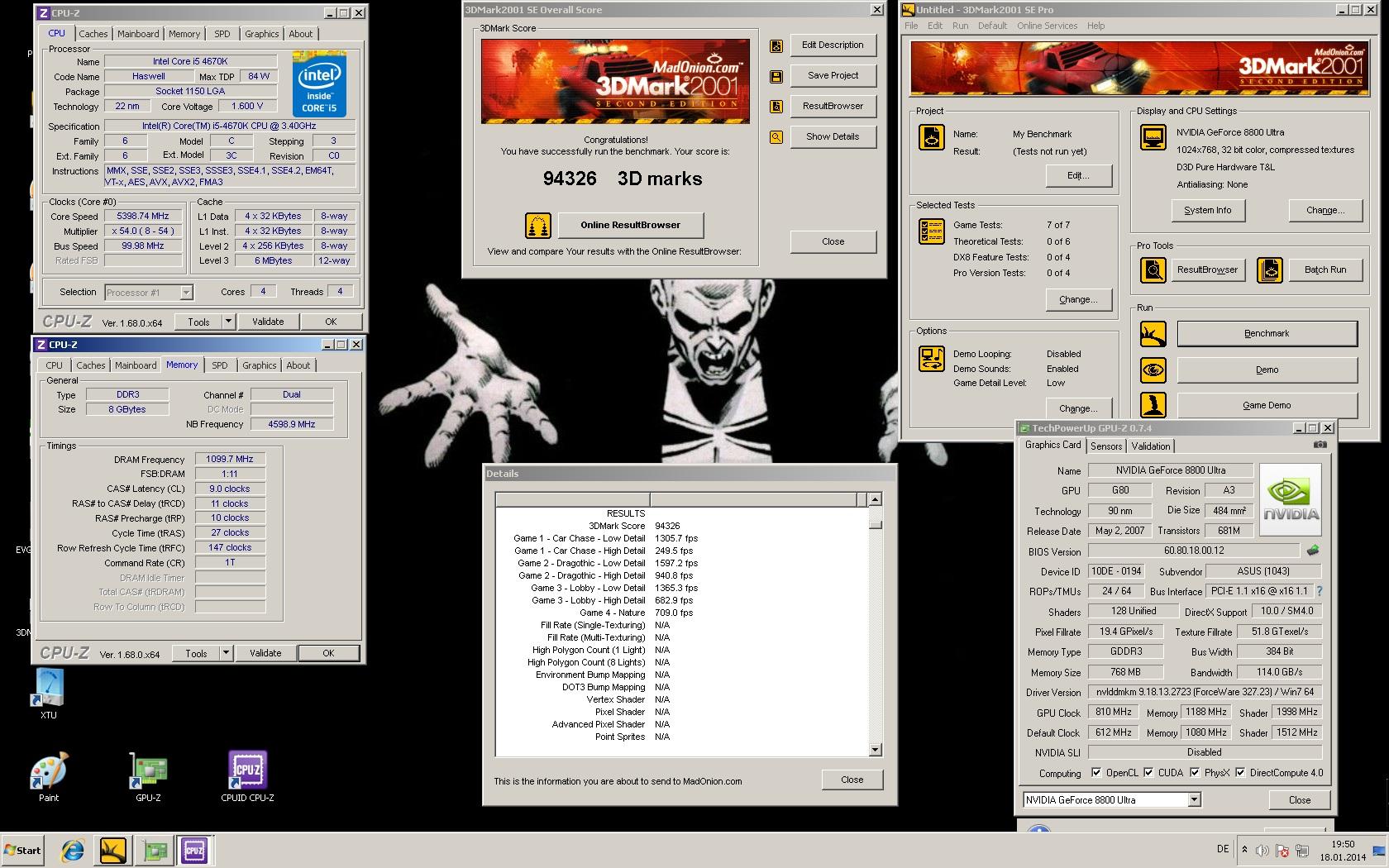This screenshot has width=1389, height=868.
Task: Click the Benchmark run icon
Action: point(1153,334)
